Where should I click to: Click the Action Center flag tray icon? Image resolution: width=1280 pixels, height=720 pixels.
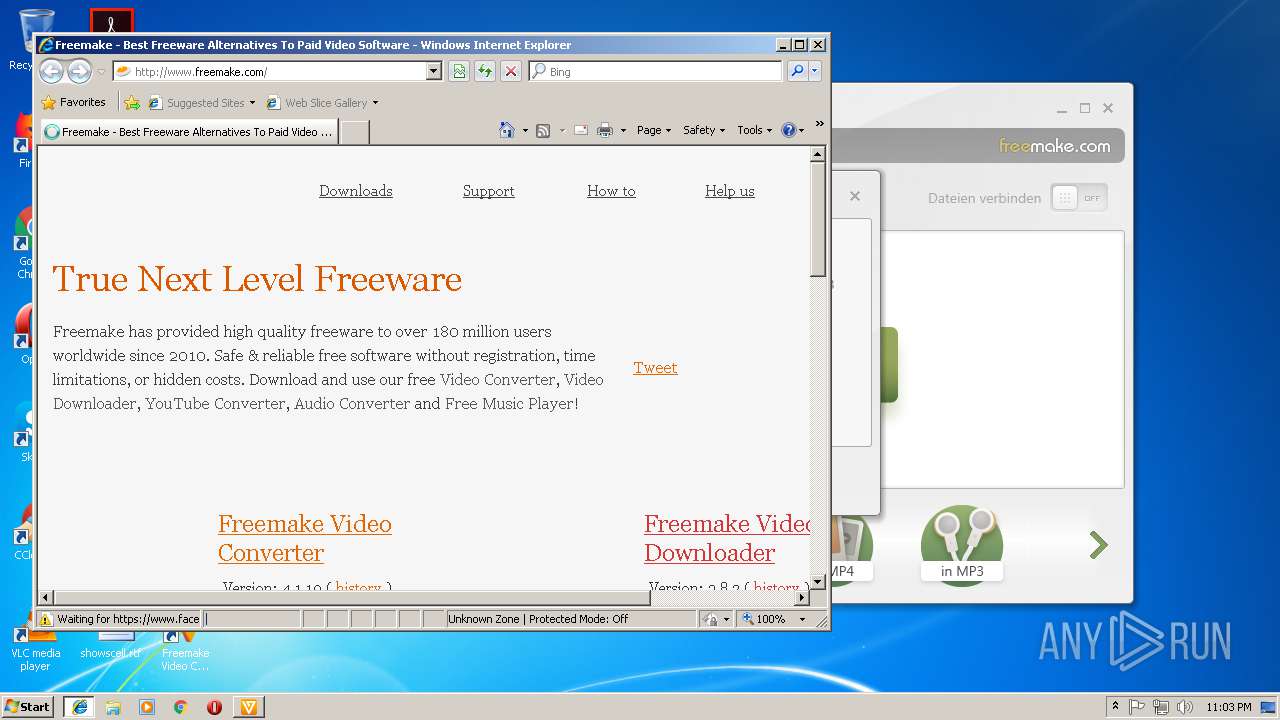tap(1137, 707)
